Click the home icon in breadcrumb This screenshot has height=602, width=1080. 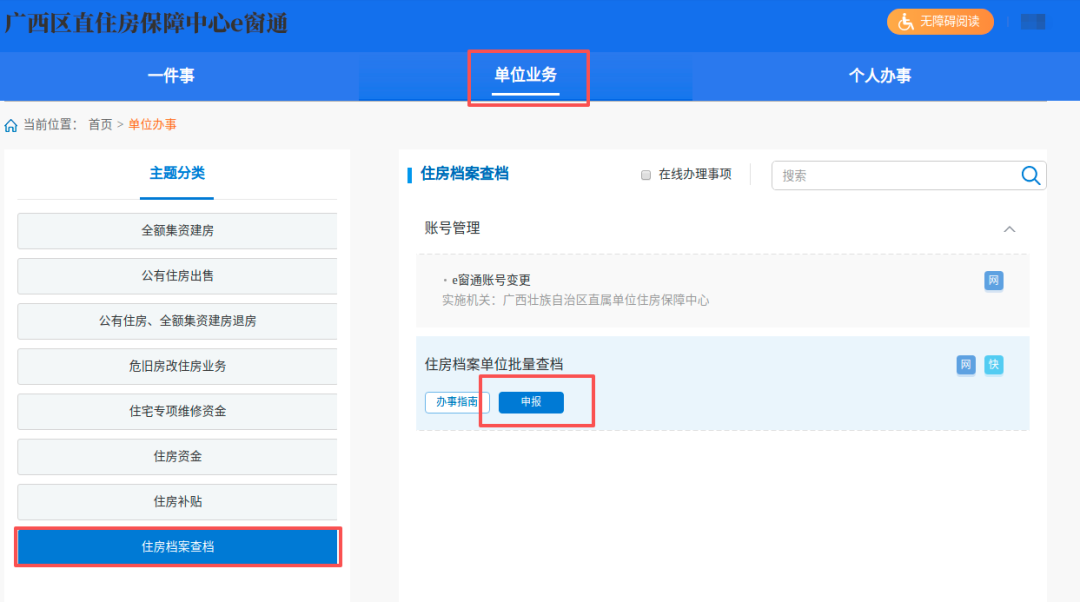click(x=11, y=125)
